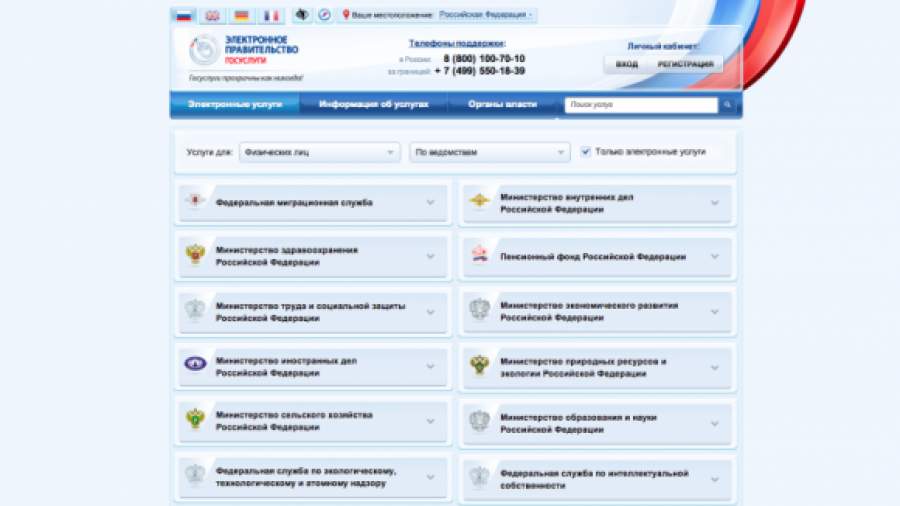
Task: Switch language with the Russian flag icon
Action: [184, 16]
